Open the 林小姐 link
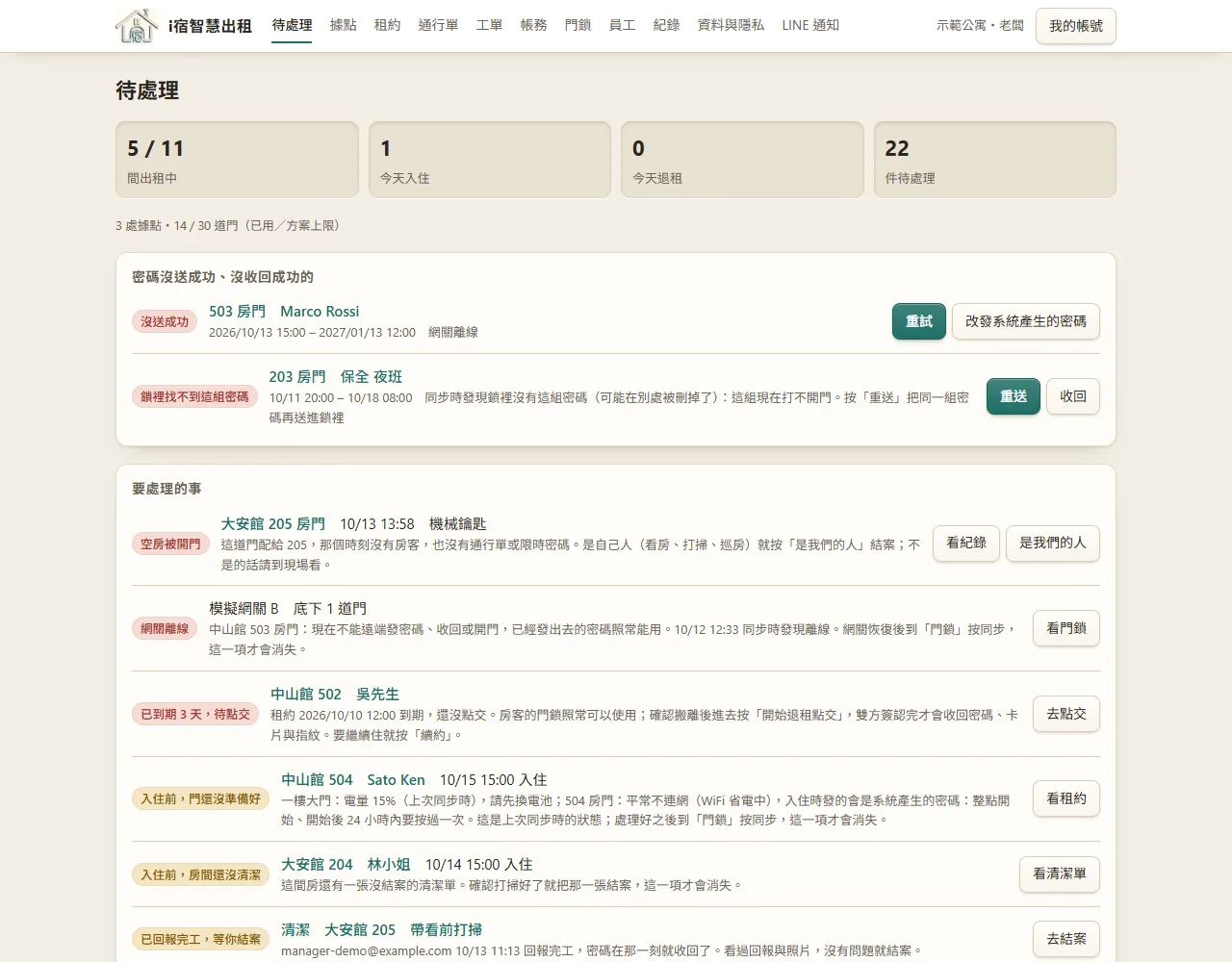 (389, 865)
